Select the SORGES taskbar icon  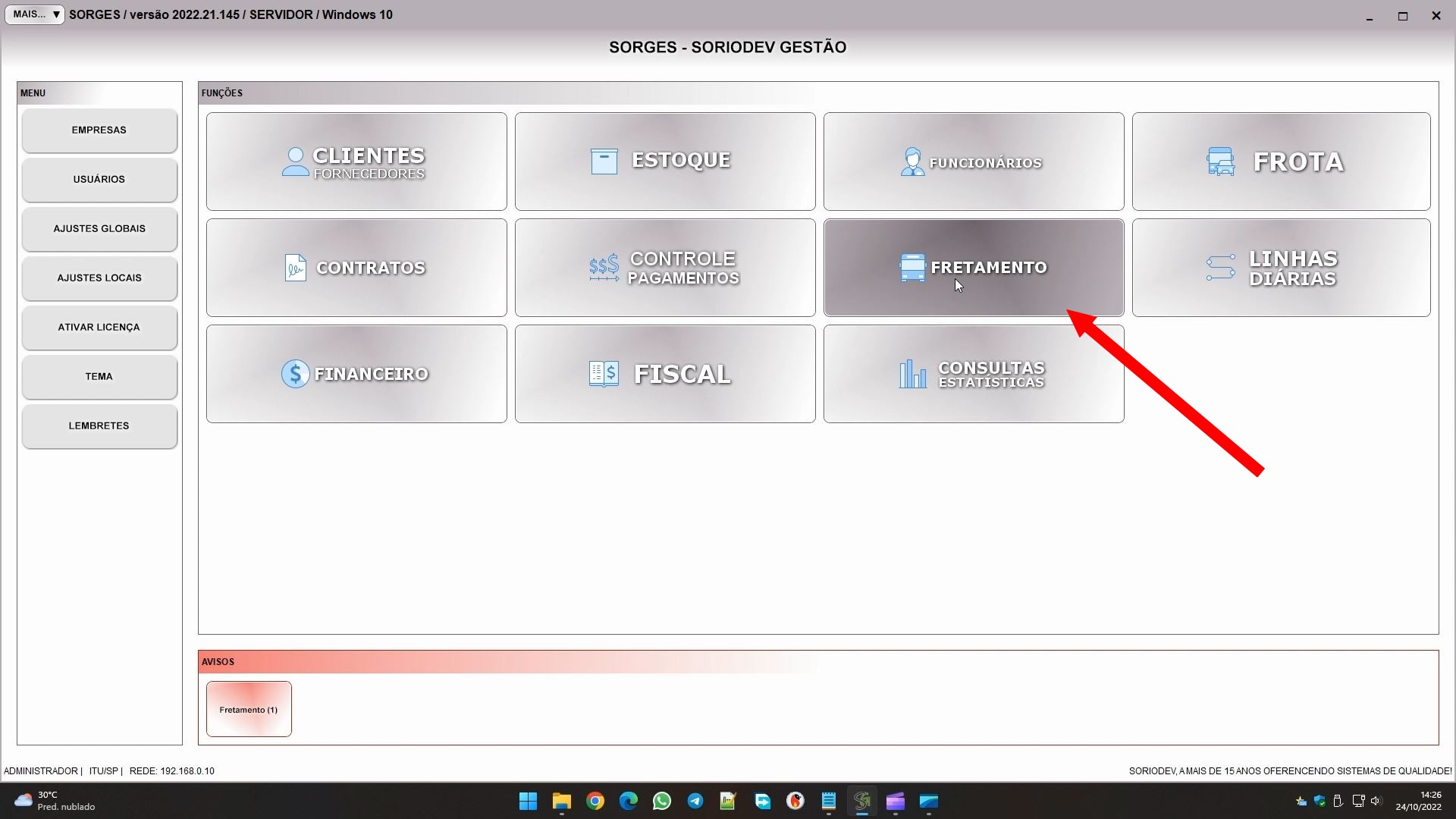coord(862,801)
